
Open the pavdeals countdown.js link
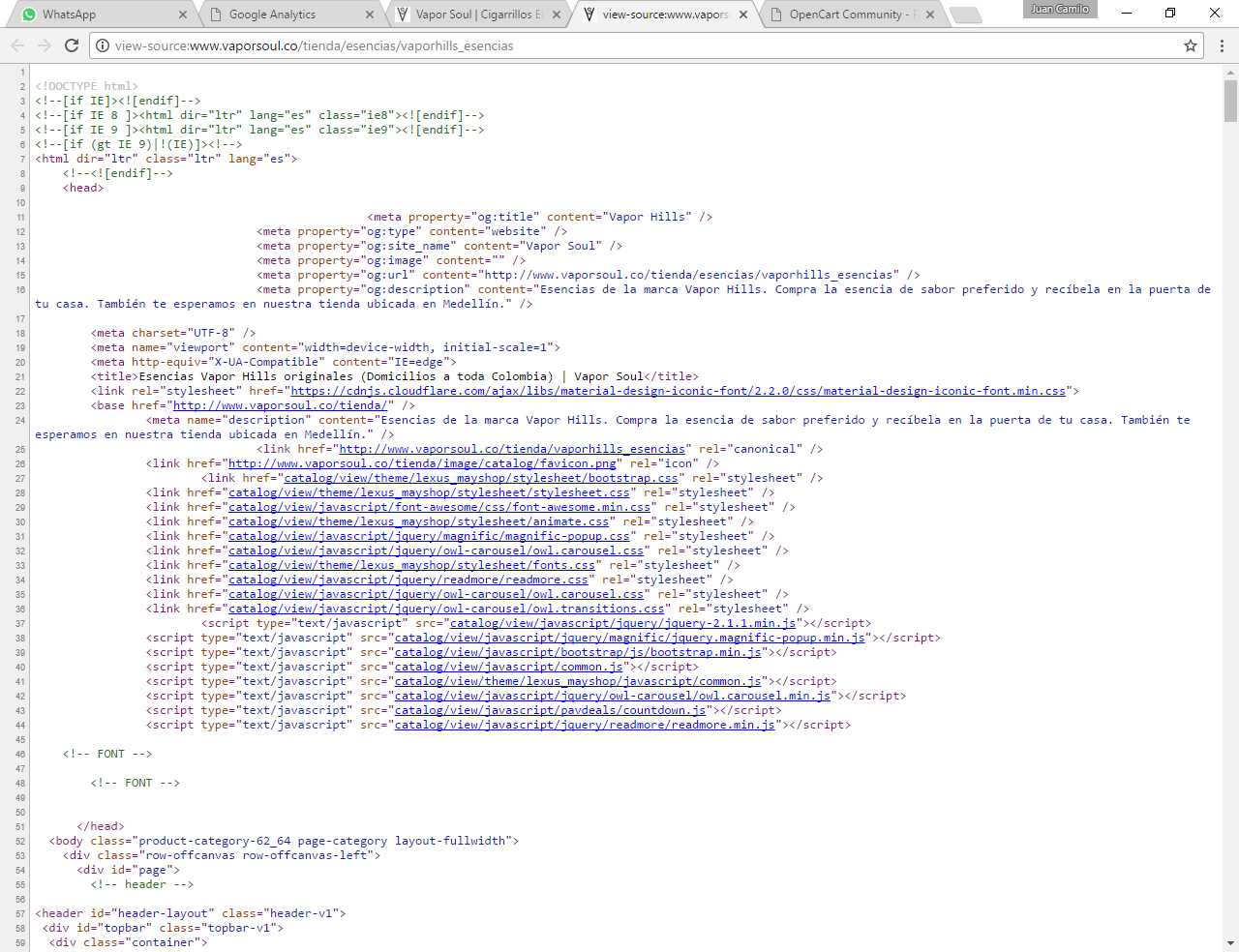[551, 710]
